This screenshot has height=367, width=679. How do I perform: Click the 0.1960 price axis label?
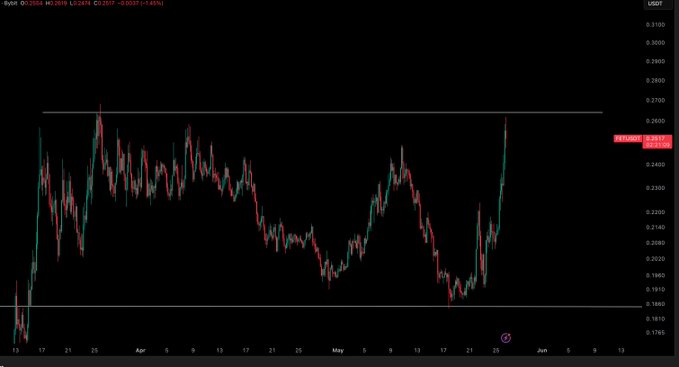pos(655,275)
